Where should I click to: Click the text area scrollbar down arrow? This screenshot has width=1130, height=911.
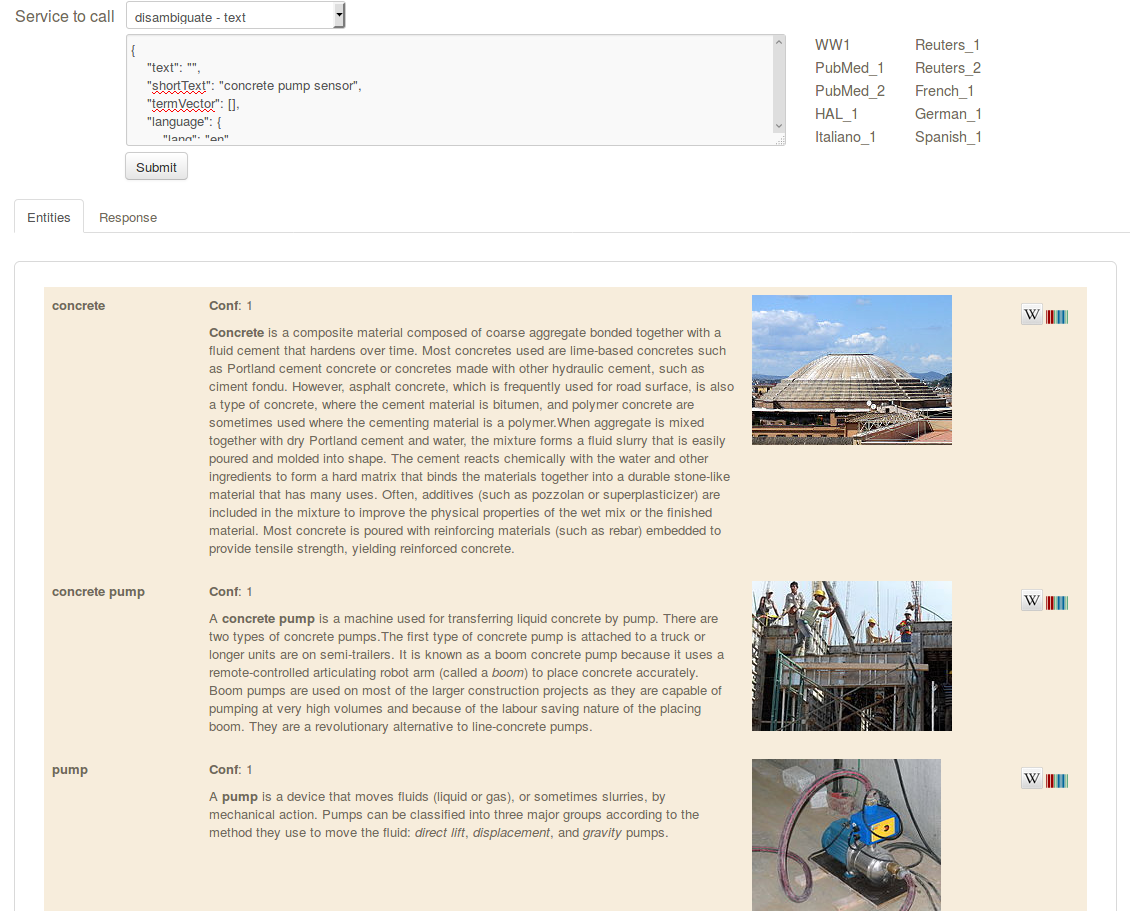pos(778,126)
